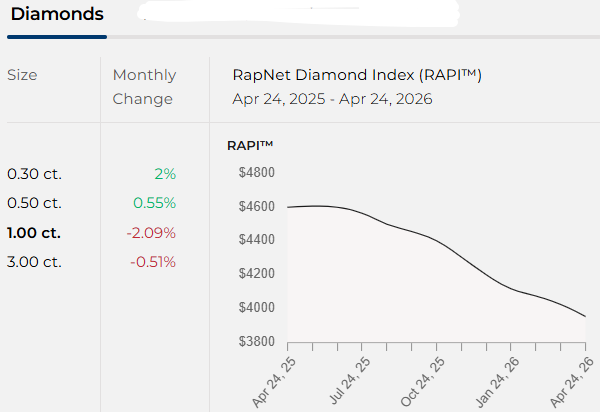
Task: Click the Apr 24, 25 x-axis label
Action: pyautogui.click(x=274, y=382)
